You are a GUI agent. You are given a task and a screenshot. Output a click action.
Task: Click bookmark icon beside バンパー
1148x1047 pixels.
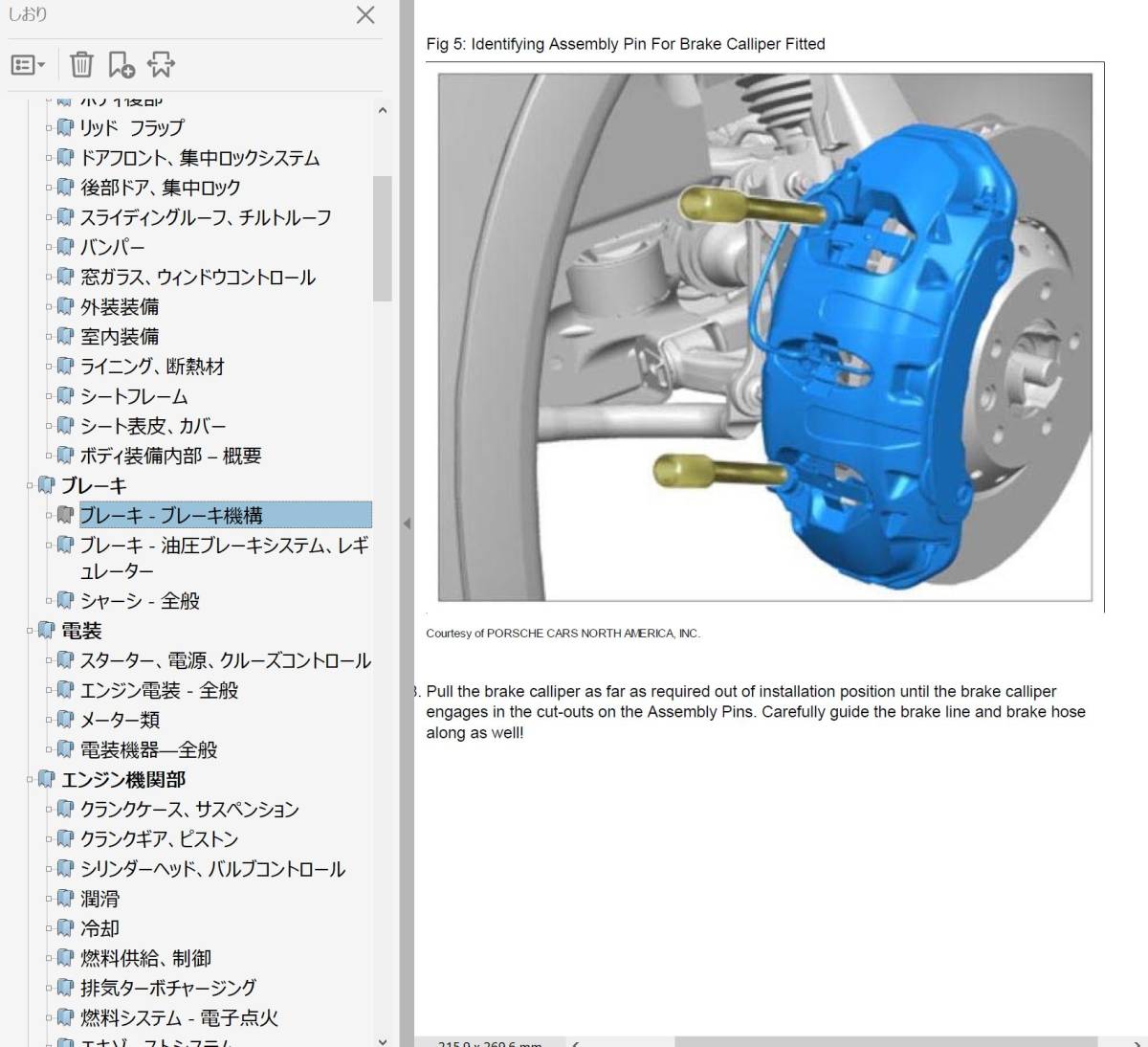tap(65, 247)
